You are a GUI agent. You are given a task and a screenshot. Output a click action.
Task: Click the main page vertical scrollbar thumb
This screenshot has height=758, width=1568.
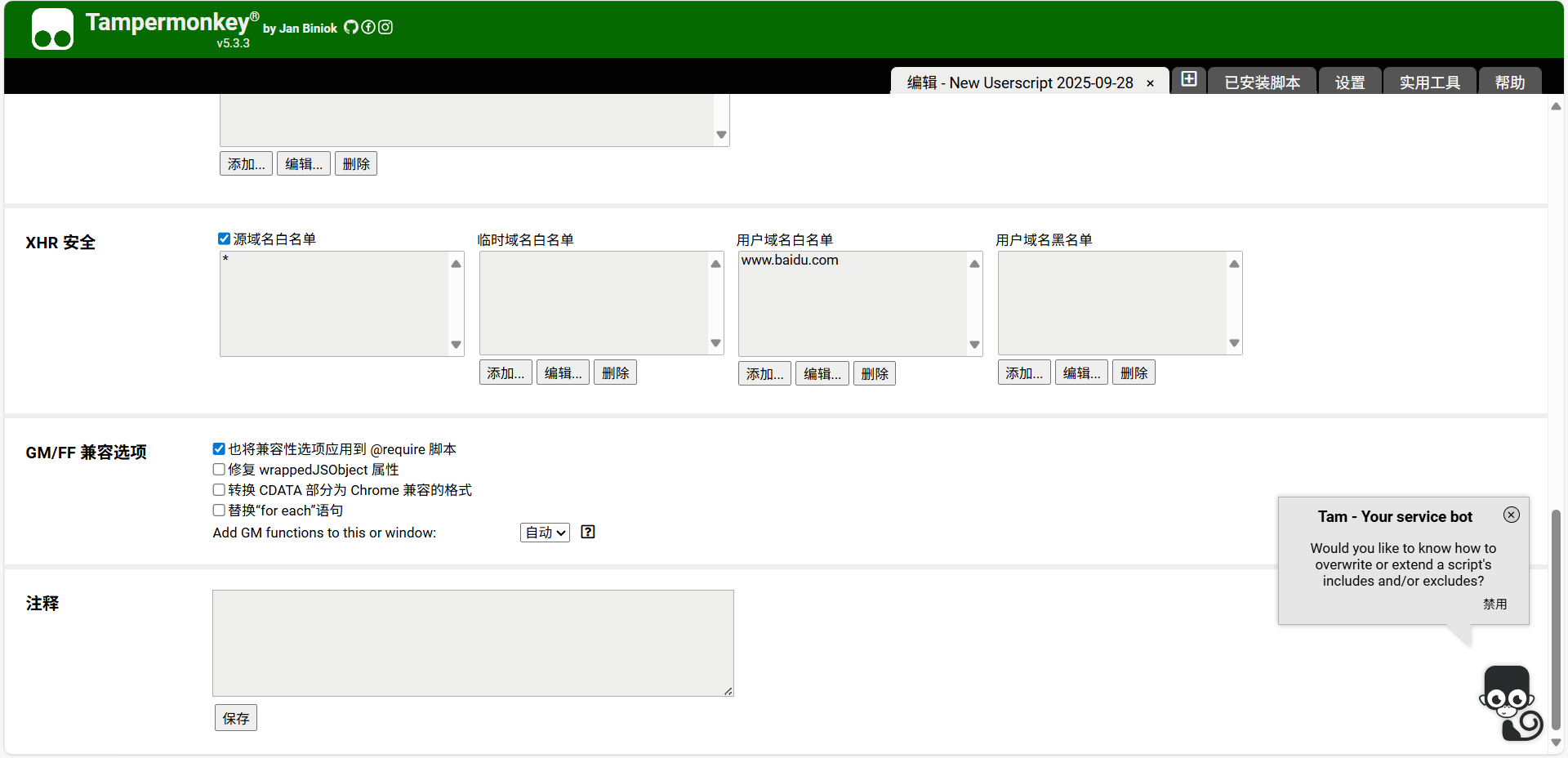1556,619
